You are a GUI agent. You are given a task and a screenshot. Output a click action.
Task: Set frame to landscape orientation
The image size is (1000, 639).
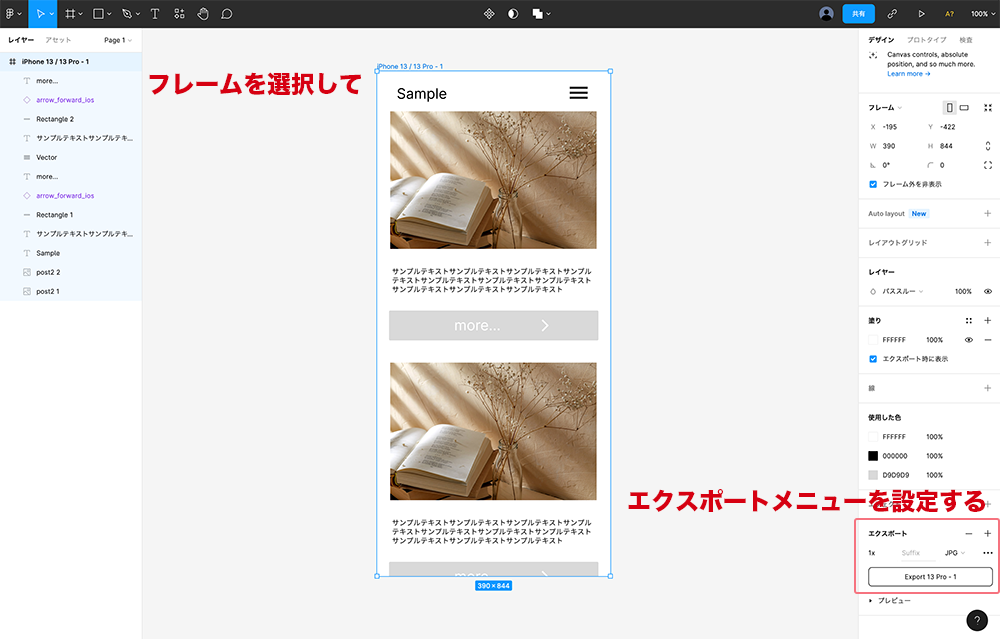tap(964, 108)
